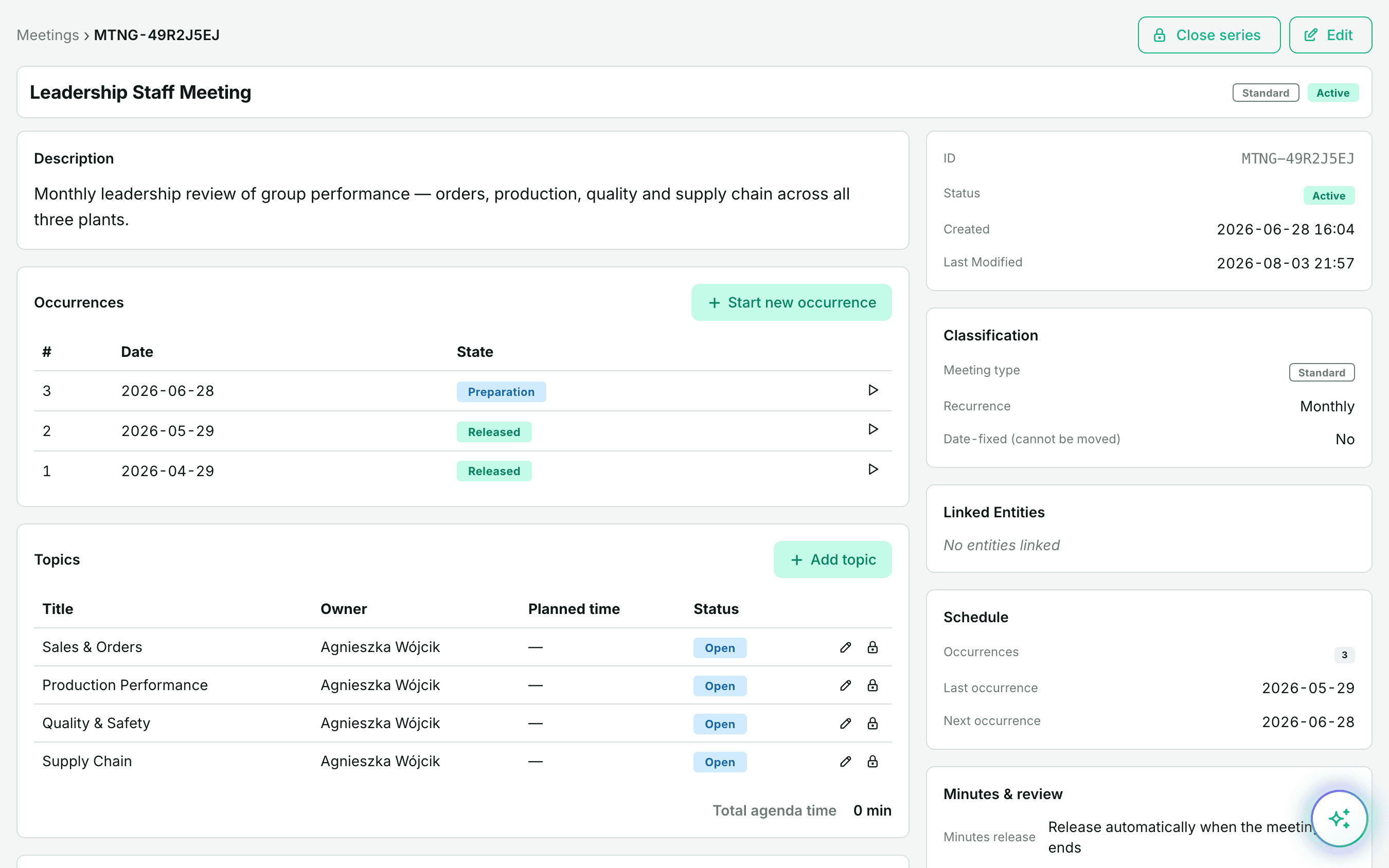Image resolution: width=1389 pixels, height=868 pixels.
Task: Click the Sales & Orders topic title
Action: pos(93,647)
